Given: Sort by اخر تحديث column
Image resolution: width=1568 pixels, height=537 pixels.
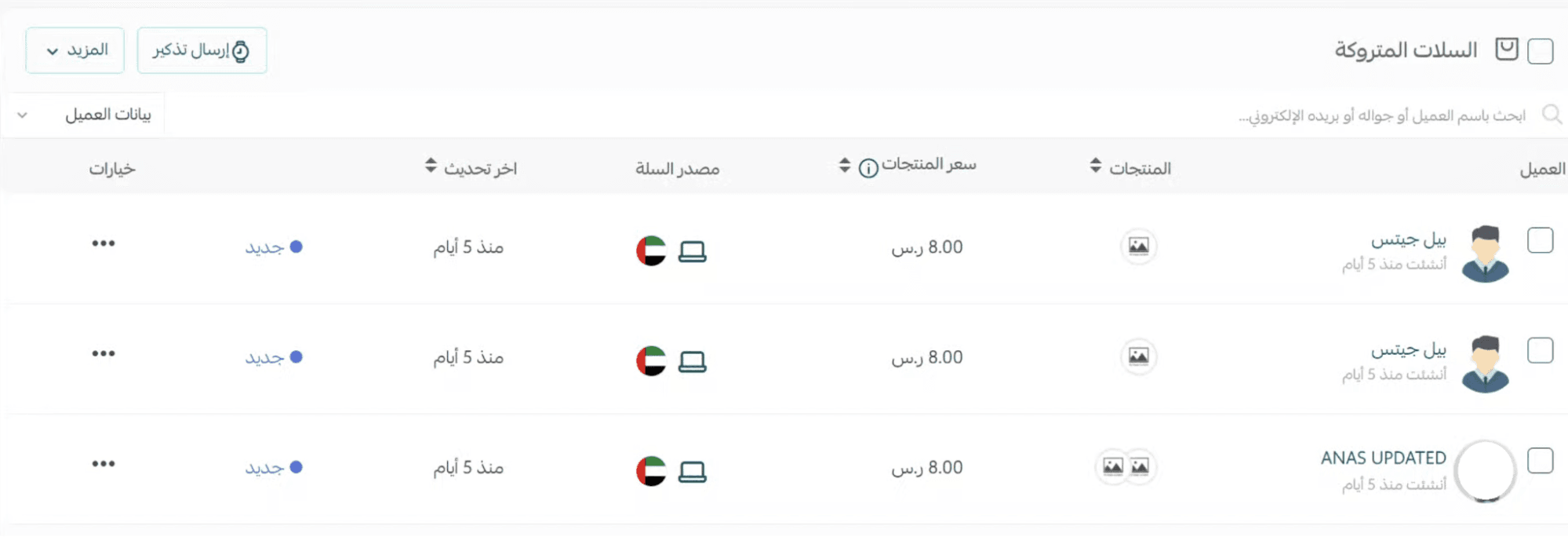Looking at the screenshot, I should (431, 166).
